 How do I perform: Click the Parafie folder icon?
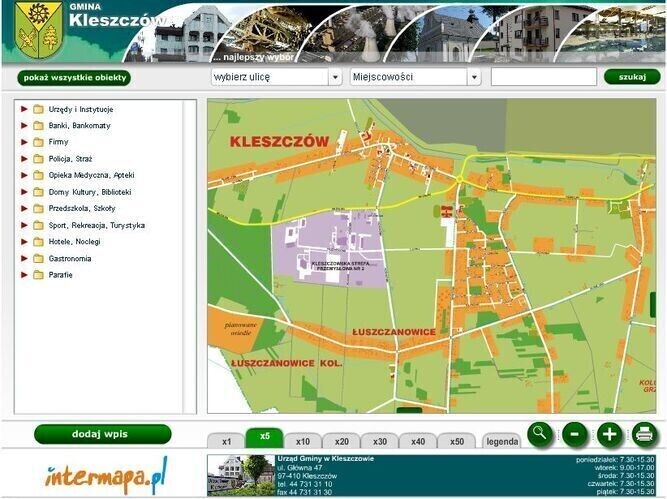pos(38,275)
